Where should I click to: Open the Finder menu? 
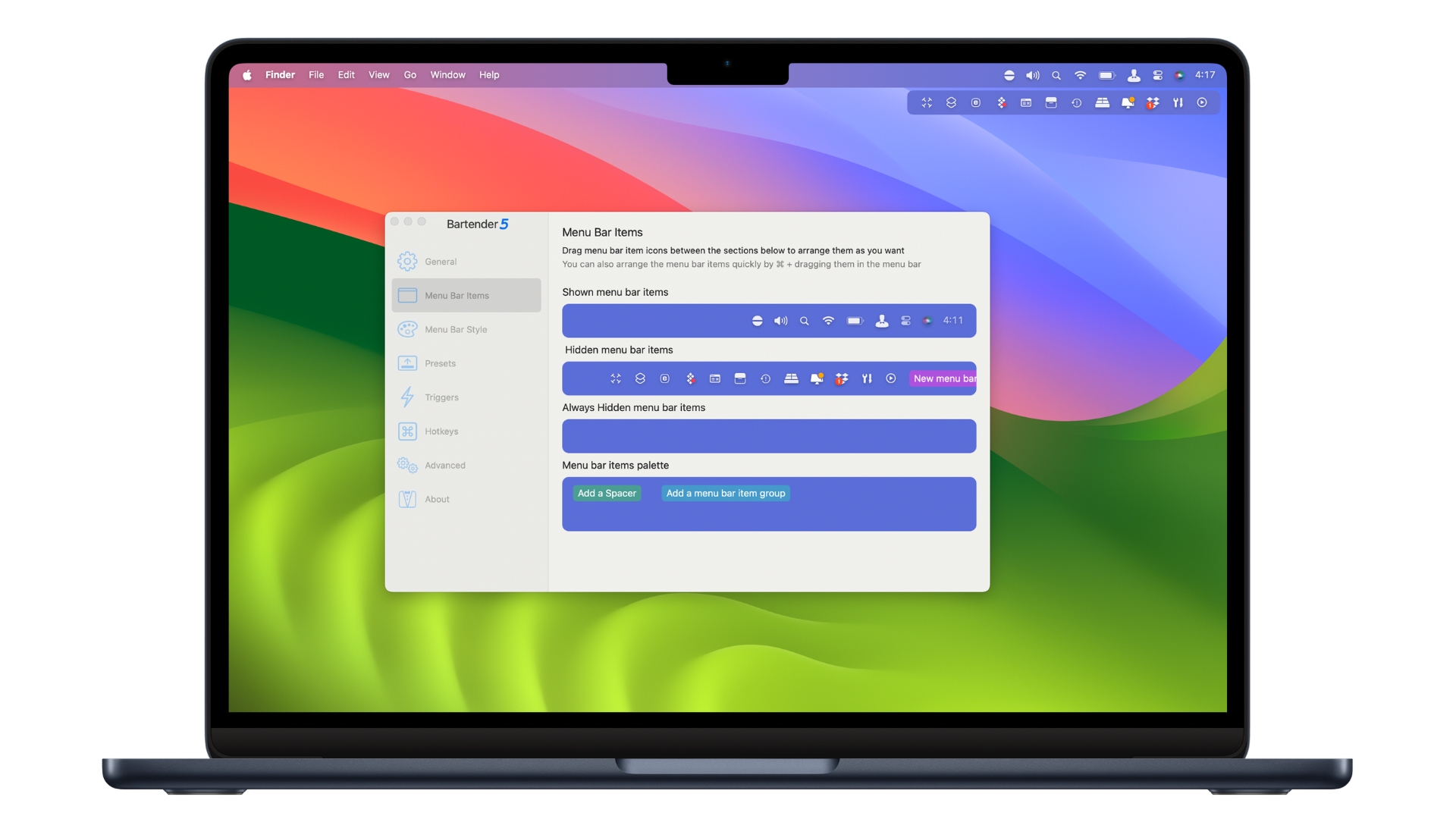(x=280, y=75)
